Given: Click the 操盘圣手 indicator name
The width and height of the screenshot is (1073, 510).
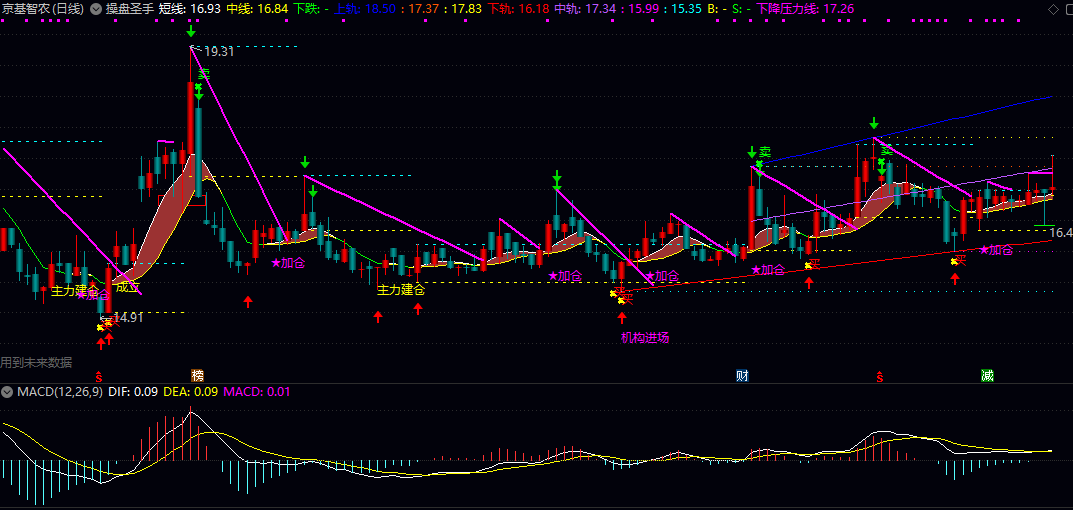Looking at the screenshot, I should 130,9.
